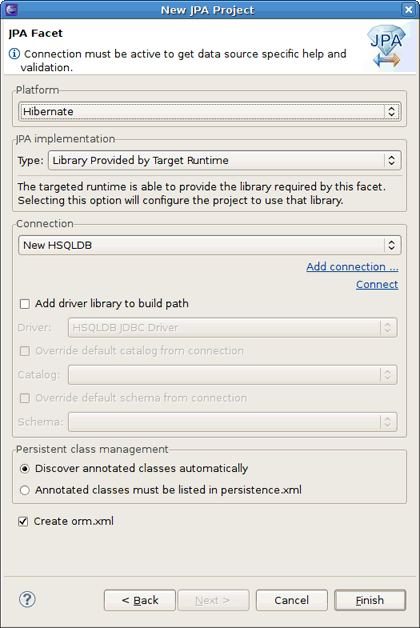Click the Persistent class management group label

pyautogui.click(x=92, y=449)
